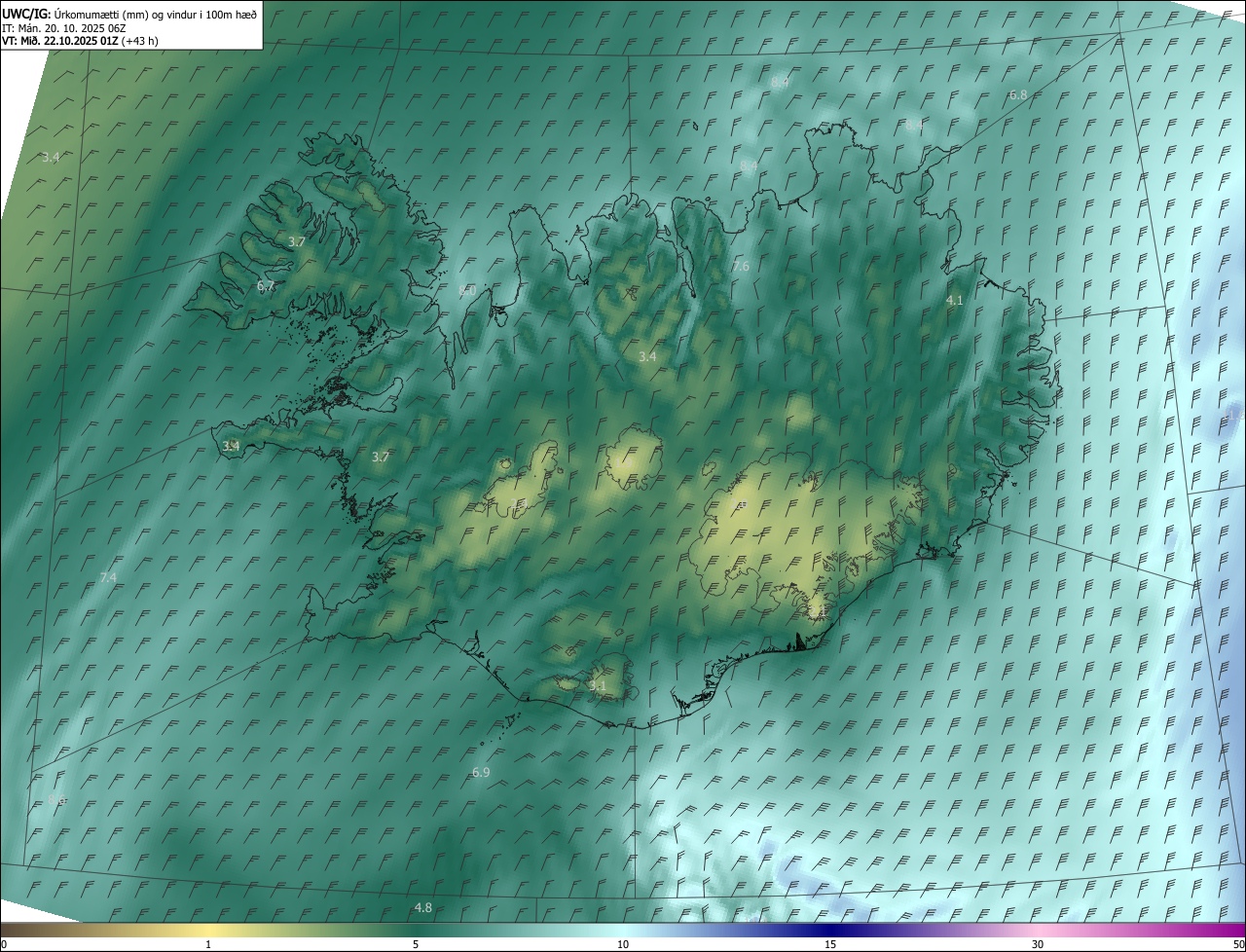The width and height of the screenshot is (1246, 952).
Task: Click the 6.8 value on the map
Action: click(1018, 94)
